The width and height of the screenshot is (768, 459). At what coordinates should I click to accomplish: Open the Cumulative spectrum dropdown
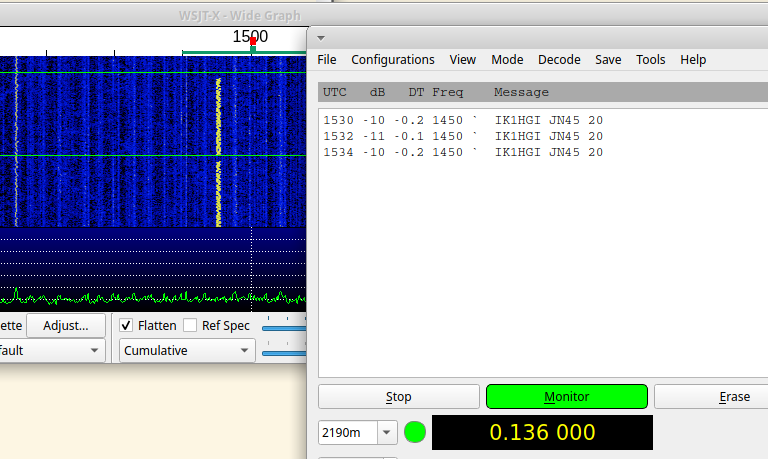click(x=187, y=351)
